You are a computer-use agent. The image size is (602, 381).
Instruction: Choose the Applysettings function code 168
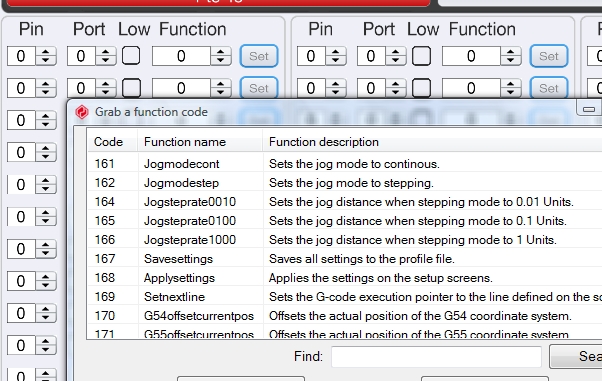(345, 278)
